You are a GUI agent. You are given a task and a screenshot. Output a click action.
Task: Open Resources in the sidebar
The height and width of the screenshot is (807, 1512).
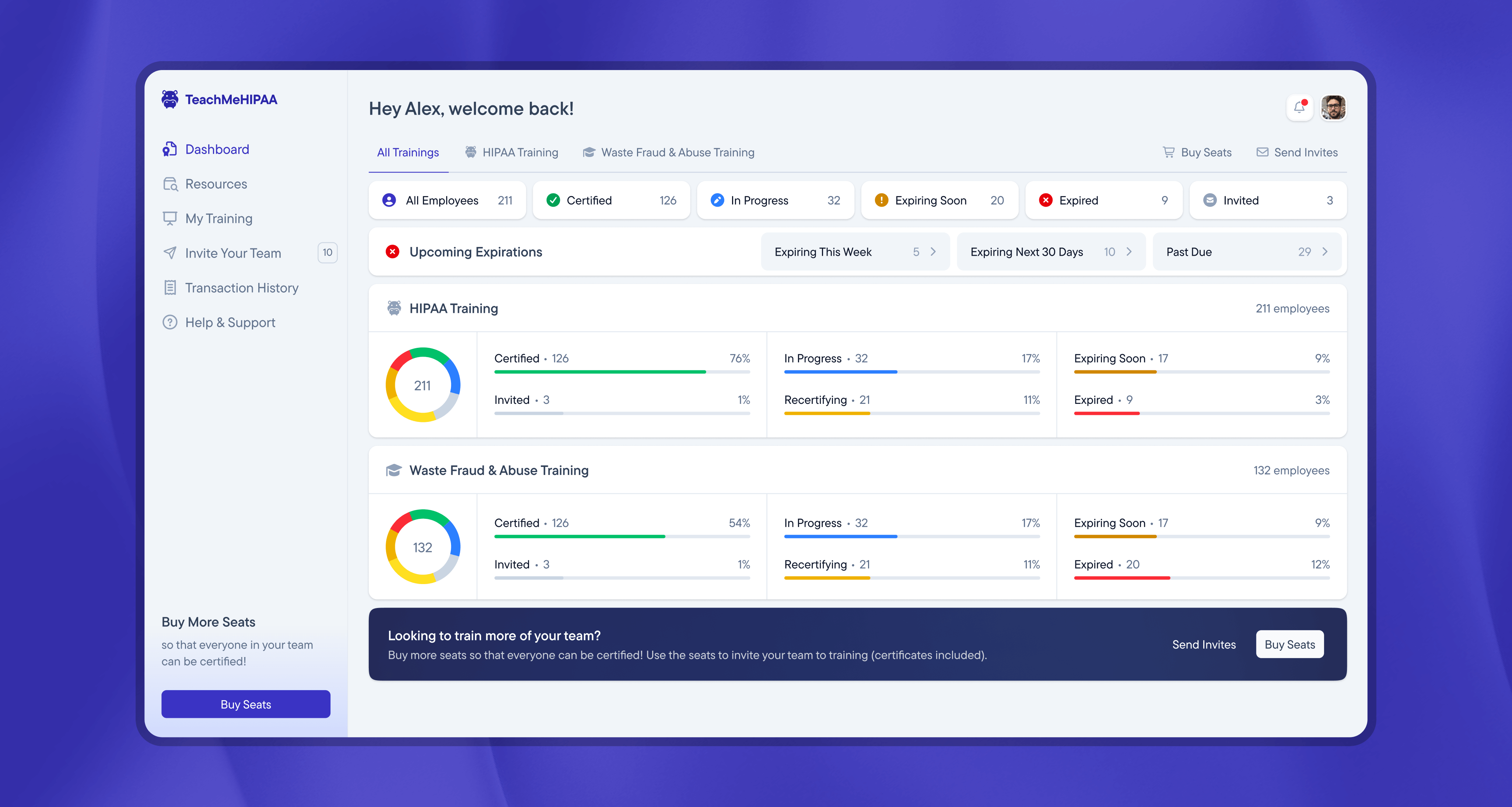pyautogui.click(x=205, y=184)
